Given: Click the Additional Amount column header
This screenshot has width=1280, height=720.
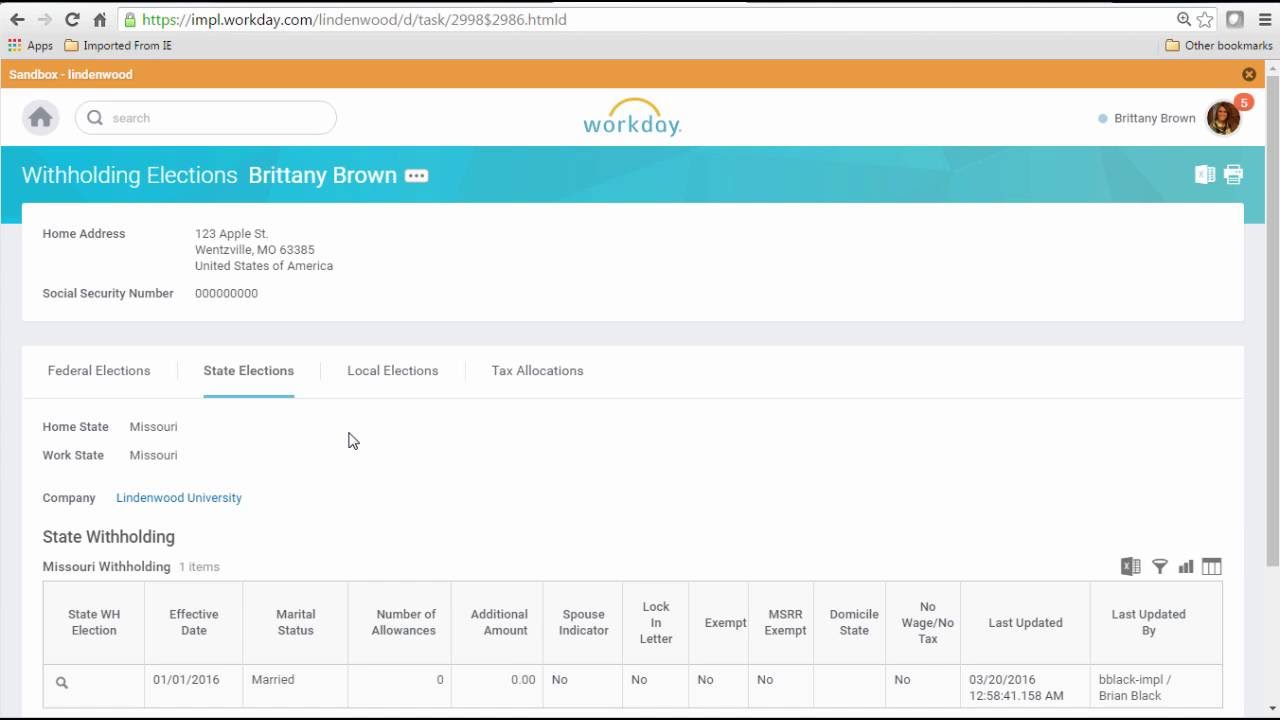Looking at the screenshot, I should pyautogui.click(x=499, y=622).
